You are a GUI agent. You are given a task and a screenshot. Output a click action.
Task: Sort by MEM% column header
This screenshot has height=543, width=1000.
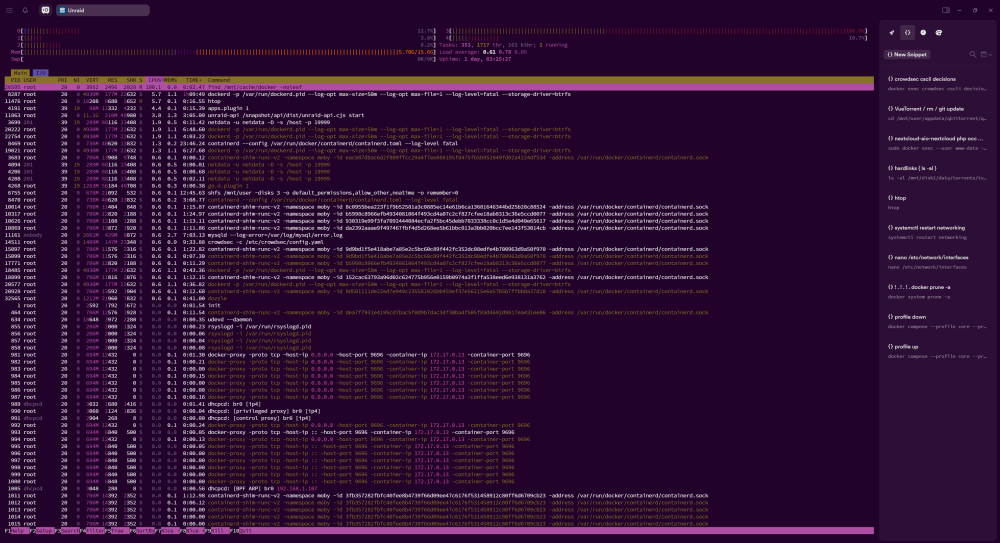(171, 80)
